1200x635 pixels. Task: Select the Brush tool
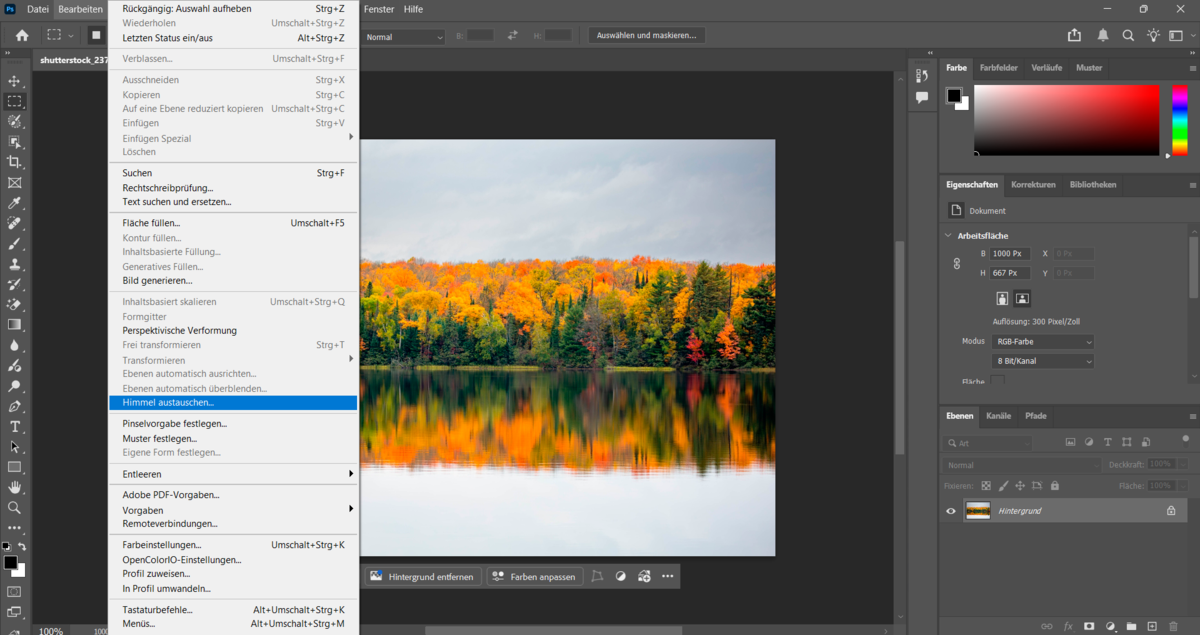[15, 243]
